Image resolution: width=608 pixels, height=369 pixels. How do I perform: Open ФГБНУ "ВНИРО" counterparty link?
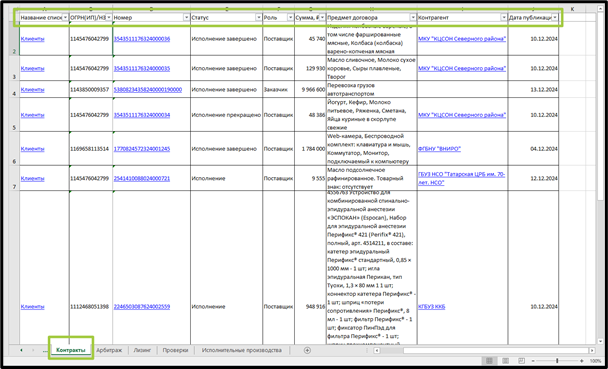pyautogui.click(x=439, y=149)
